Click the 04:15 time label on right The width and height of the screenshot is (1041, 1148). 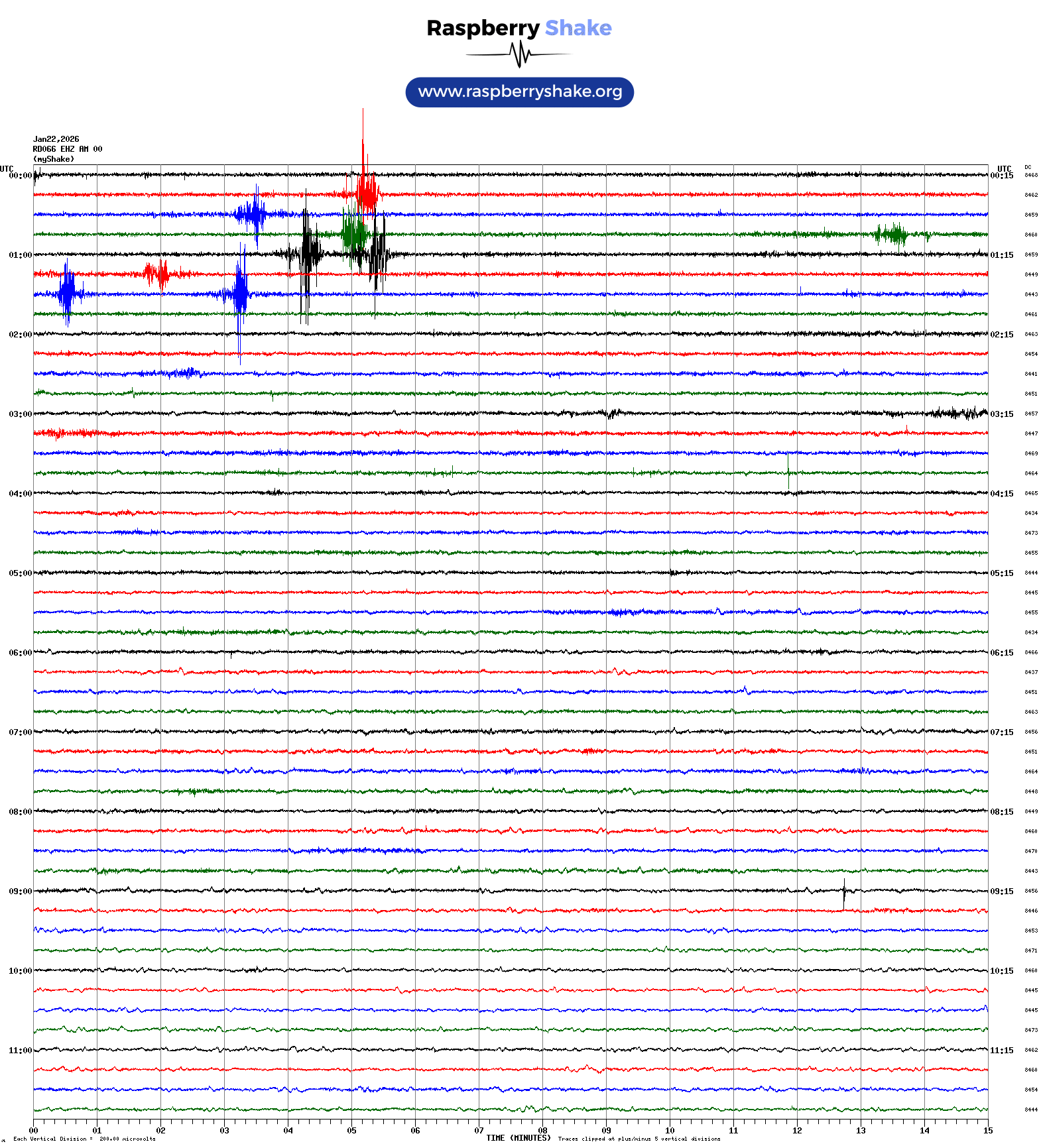point(1001,494)
